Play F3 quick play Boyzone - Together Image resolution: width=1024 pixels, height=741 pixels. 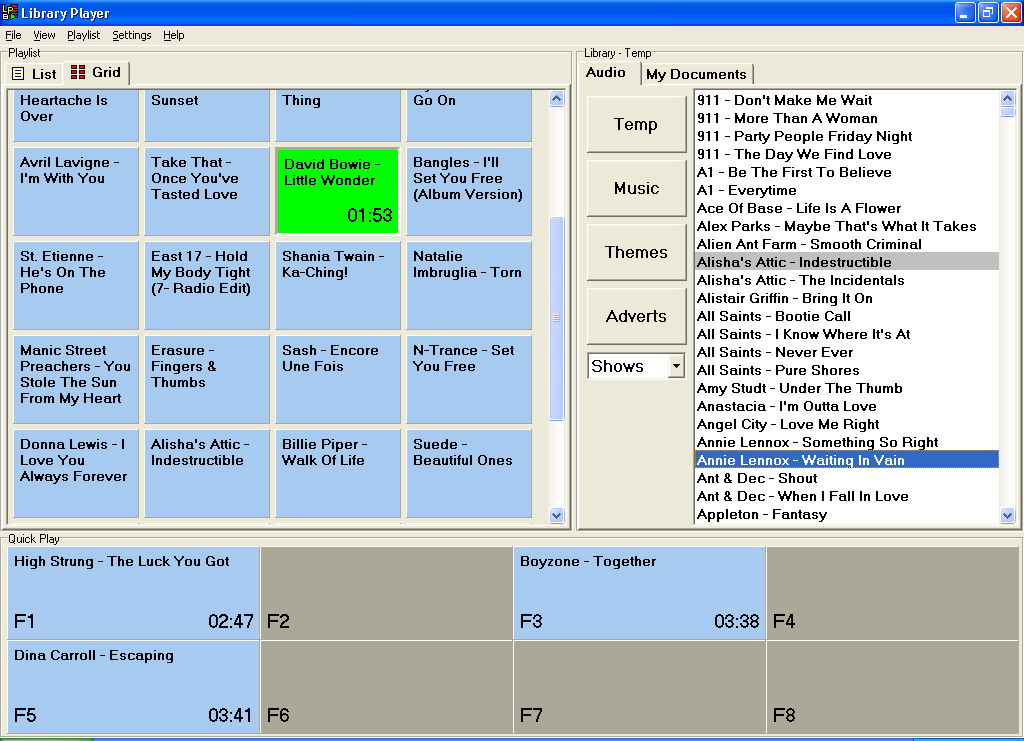[x=639, y=593]
